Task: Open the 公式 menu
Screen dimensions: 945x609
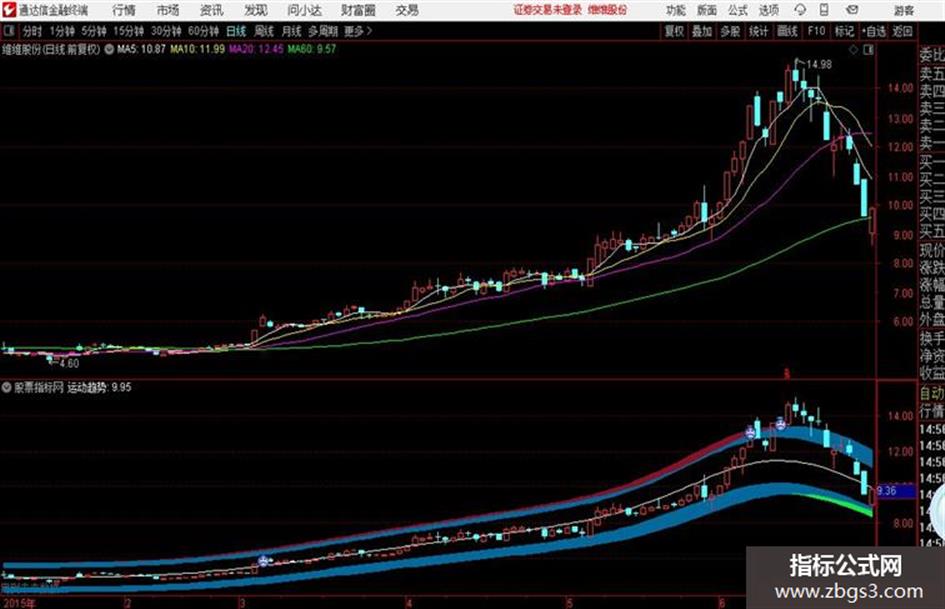Action: (738, 10)
